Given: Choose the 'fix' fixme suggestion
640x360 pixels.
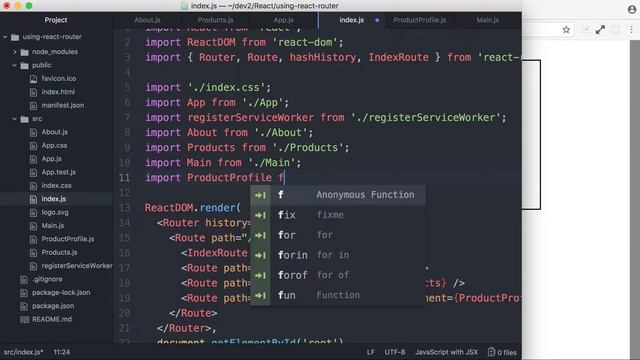Looking at the screenshot, I should point(338,215).
